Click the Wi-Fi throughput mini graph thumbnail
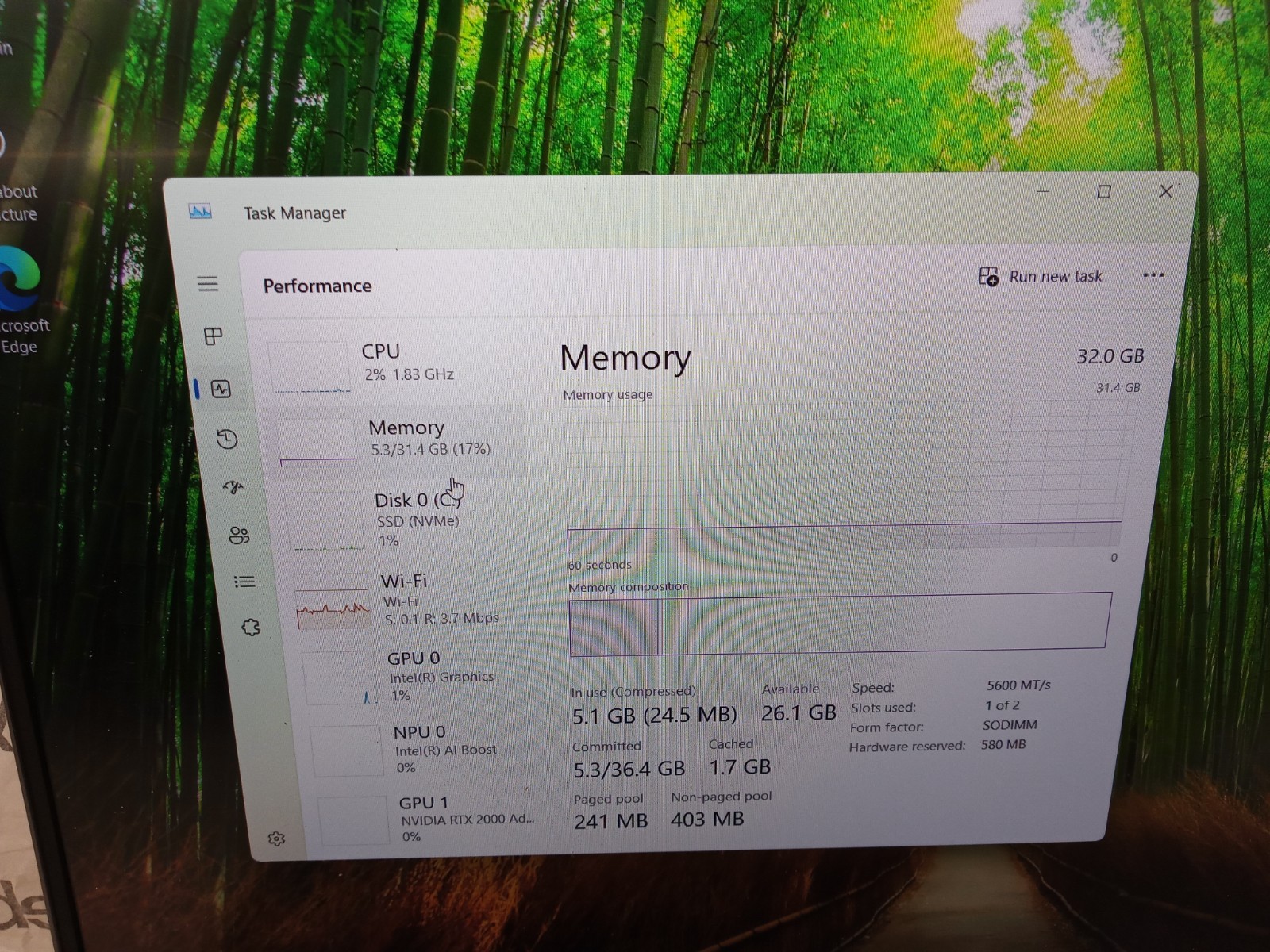 [333, 601]
